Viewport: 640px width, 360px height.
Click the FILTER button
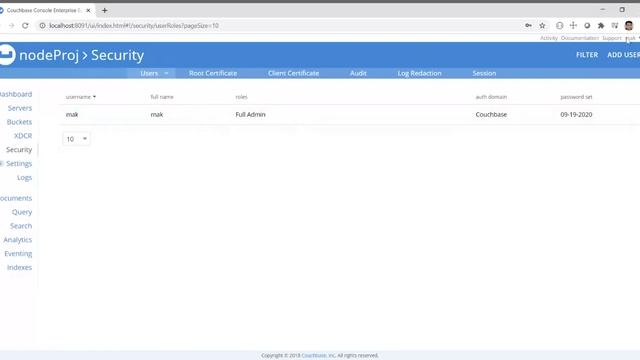pos(587,55)
